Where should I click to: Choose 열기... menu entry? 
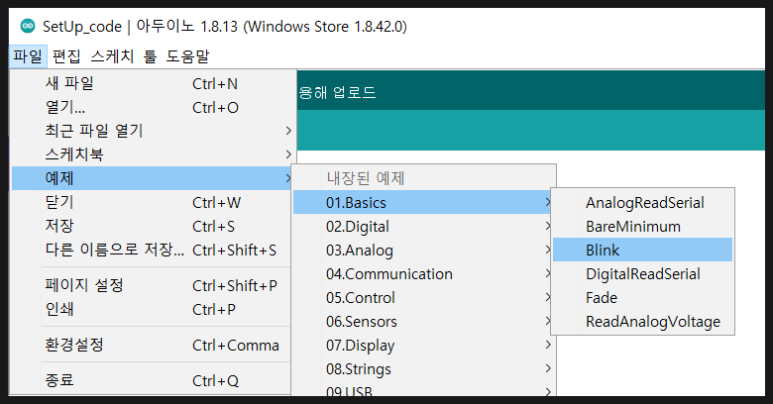coord(151,107)
